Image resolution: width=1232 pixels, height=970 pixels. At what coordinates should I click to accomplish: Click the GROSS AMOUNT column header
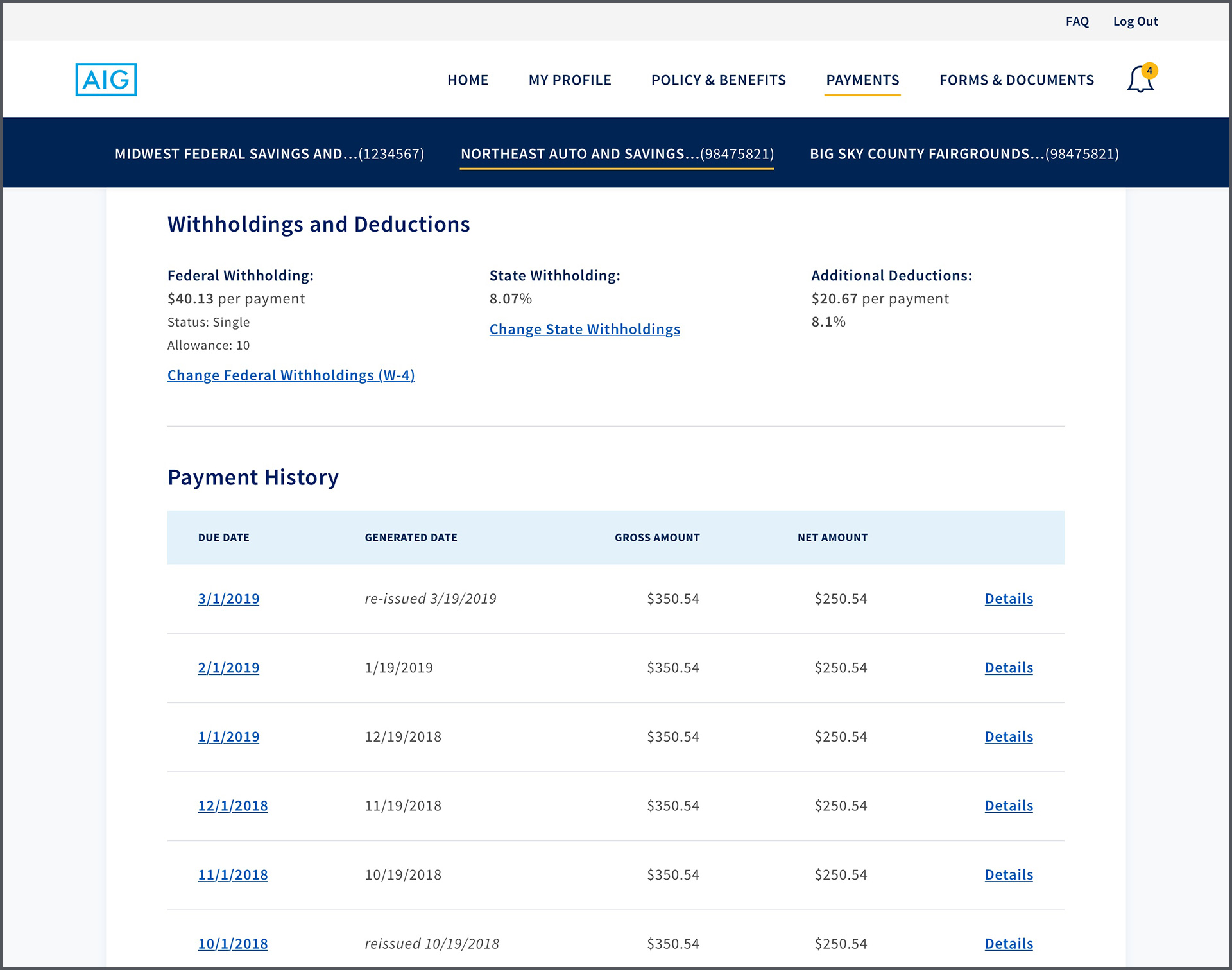657,538
